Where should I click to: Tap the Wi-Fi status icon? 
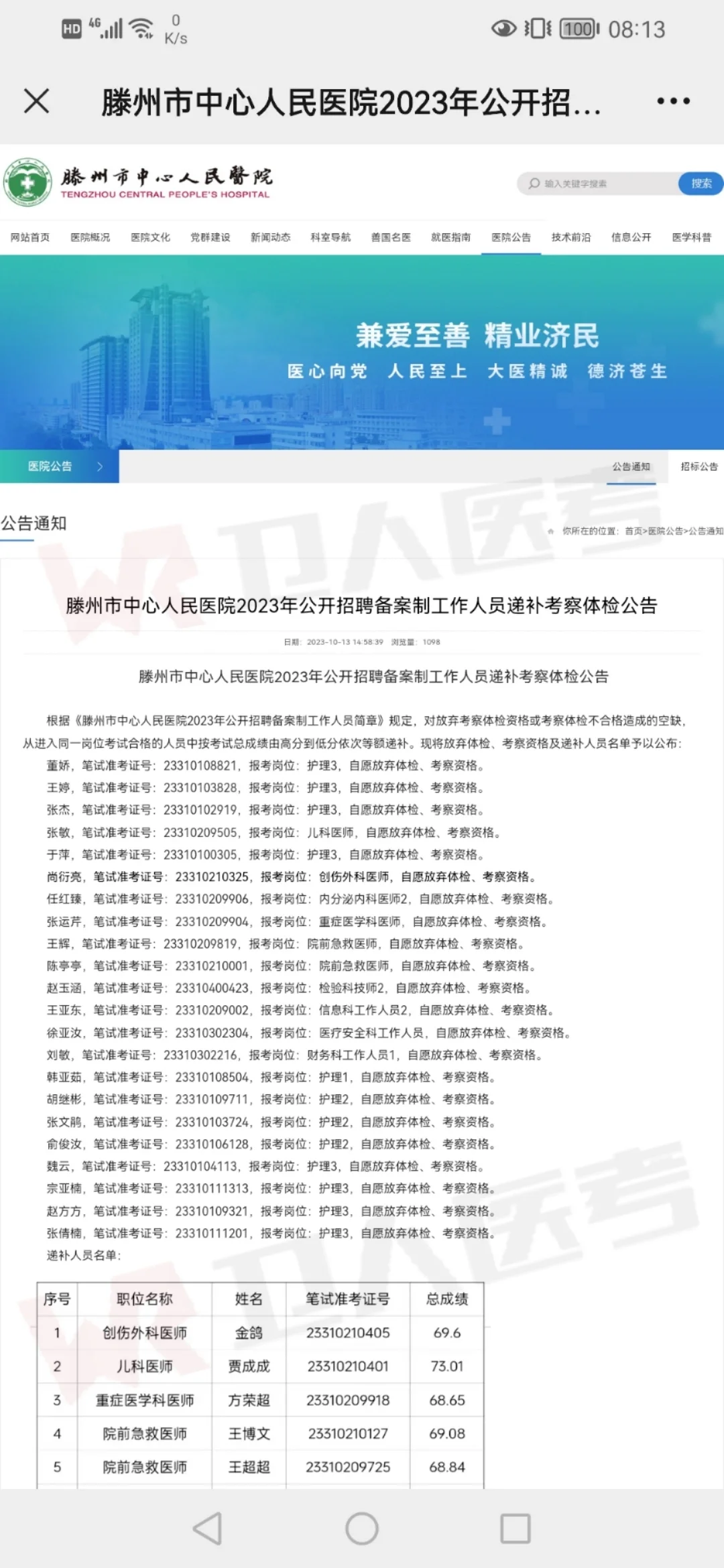(x=141, y=28)
